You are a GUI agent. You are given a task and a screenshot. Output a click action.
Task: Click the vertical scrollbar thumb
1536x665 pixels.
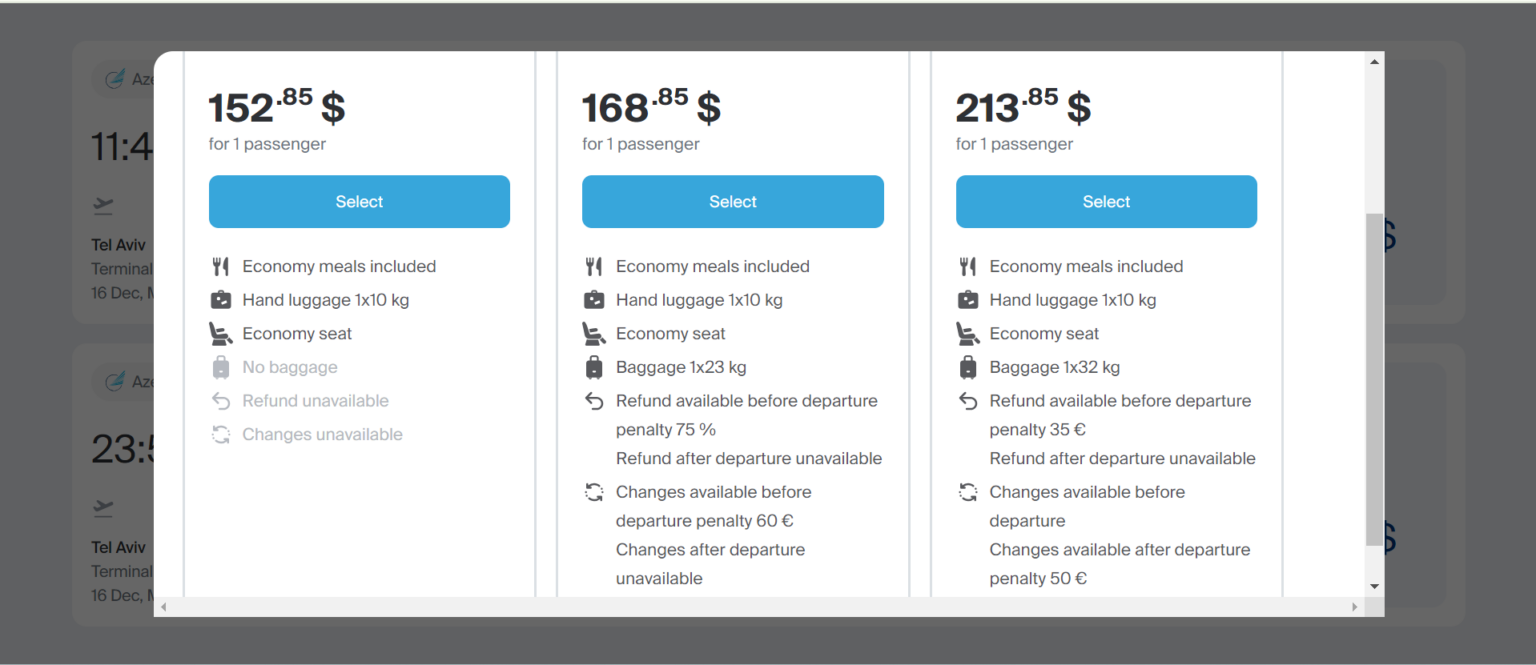1374,380
